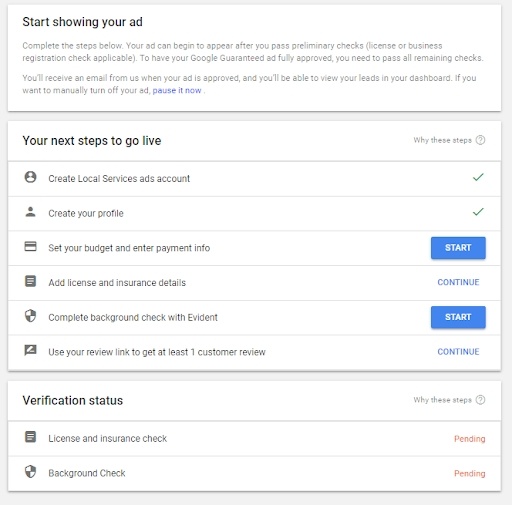Viewport: 512px width, 505px height.
Task: Click the person icon beside Create your profile
Action: point(30,212)
